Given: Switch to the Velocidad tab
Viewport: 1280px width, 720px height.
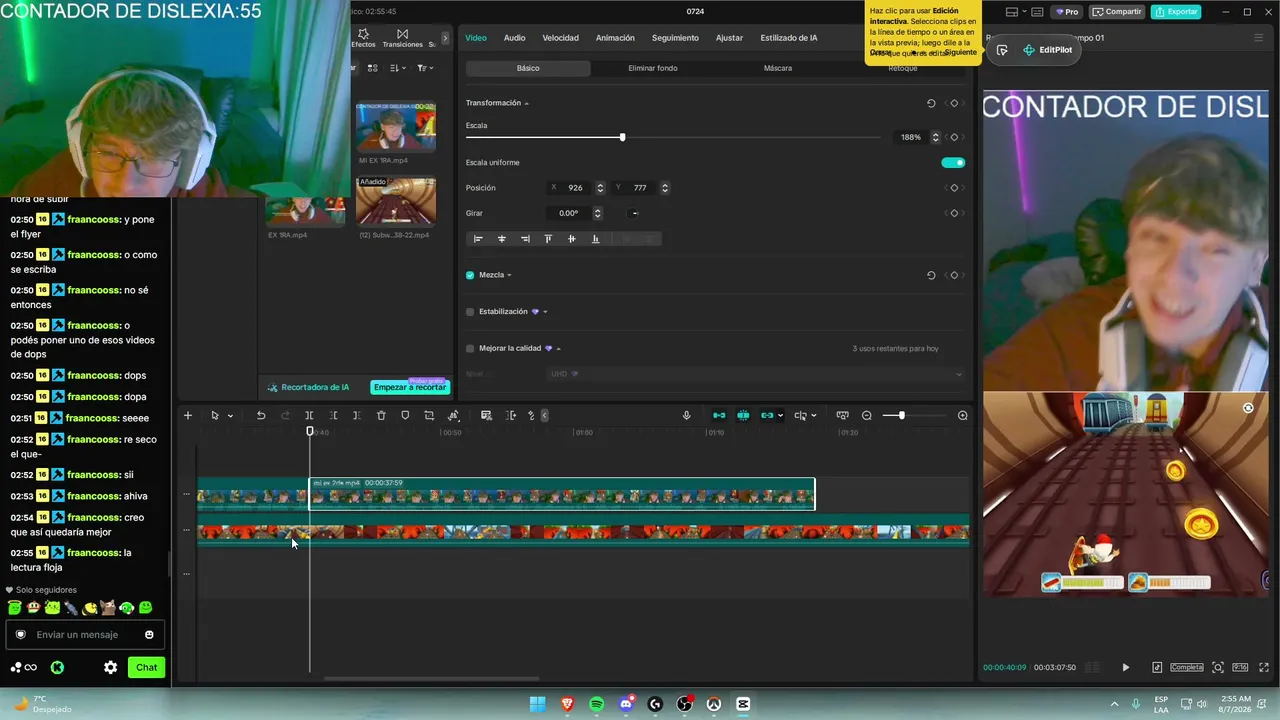Looking at the screenshot, I should (560, 38).
